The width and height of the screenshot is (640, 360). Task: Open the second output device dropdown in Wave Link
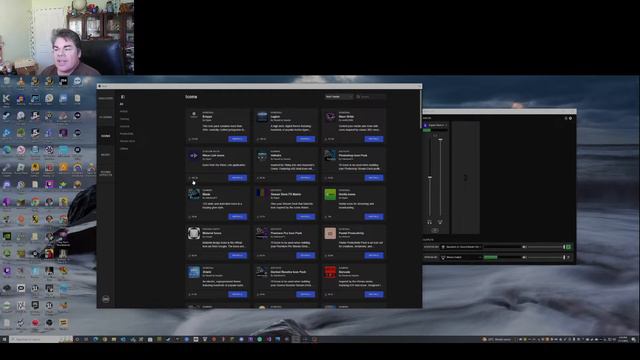click(462, 258)
